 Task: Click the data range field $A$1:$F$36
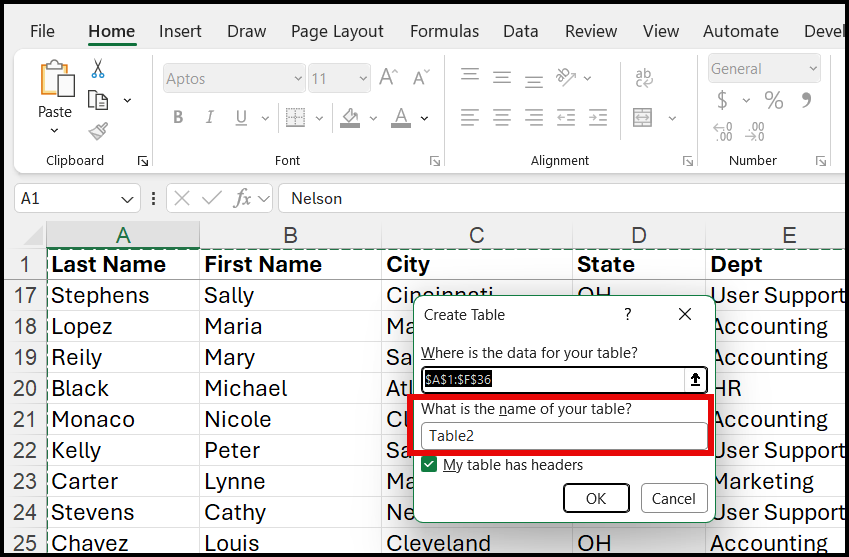[x=553, y=379]
